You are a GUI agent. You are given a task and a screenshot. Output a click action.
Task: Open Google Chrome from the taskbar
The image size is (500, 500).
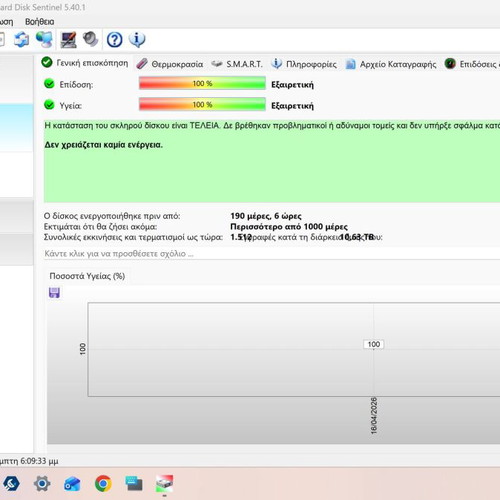pos(103,484)
